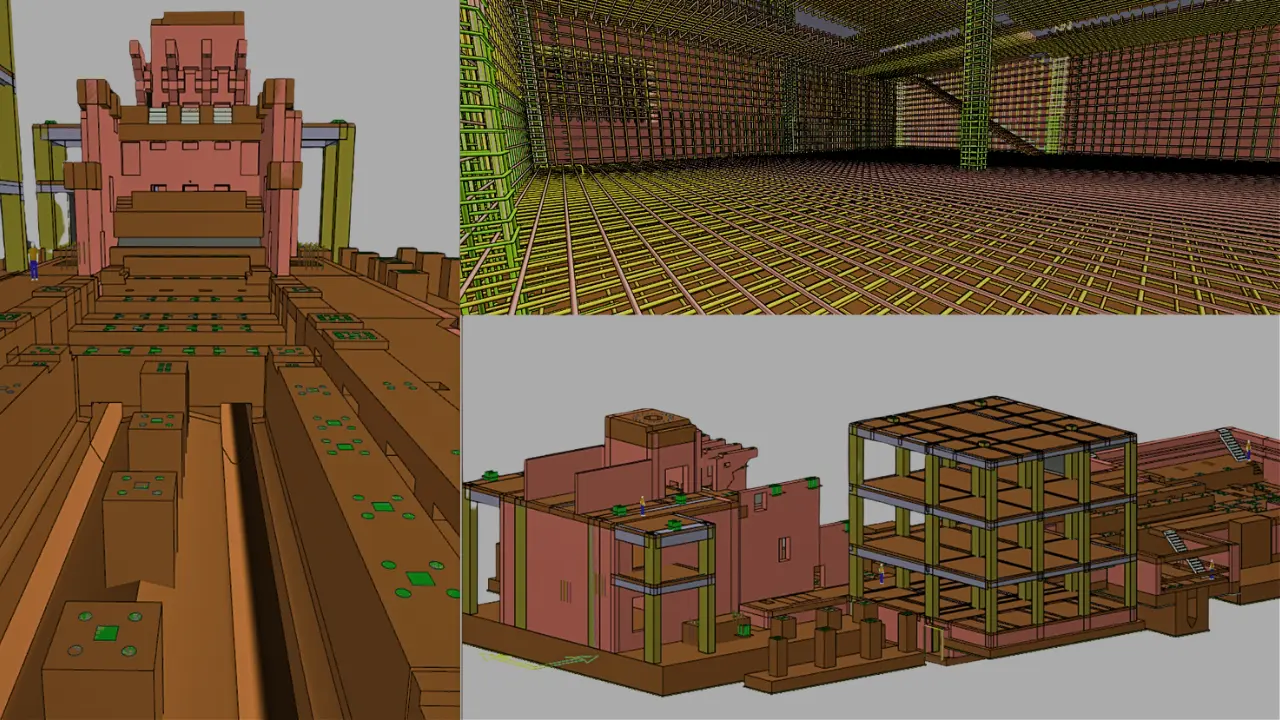Select the window on the pink wall
The width and height of the screenshot is (1280, 720).
tap(784, 548)
